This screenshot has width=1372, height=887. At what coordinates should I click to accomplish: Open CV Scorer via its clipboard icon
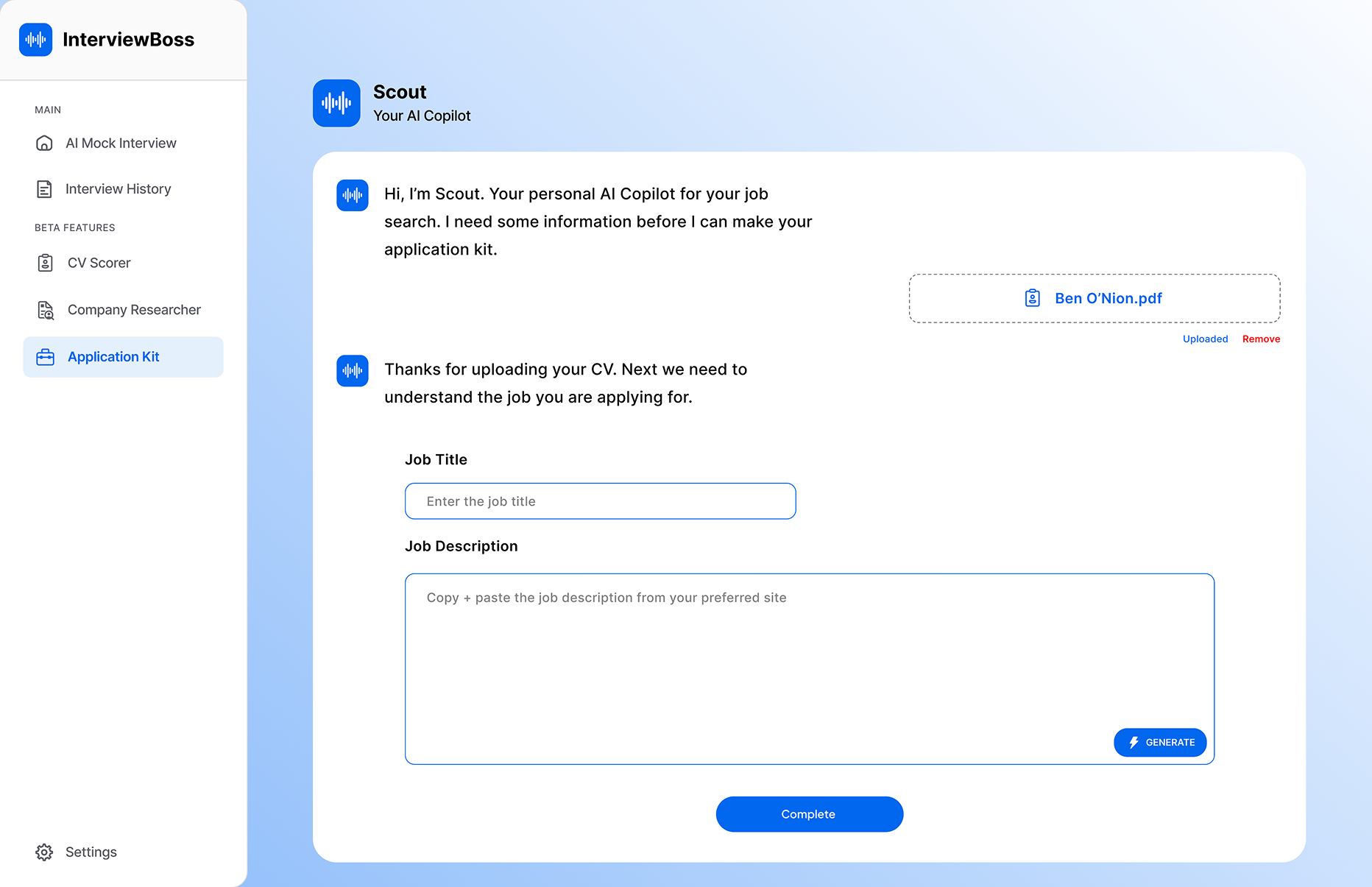click(x=46, y=262)
